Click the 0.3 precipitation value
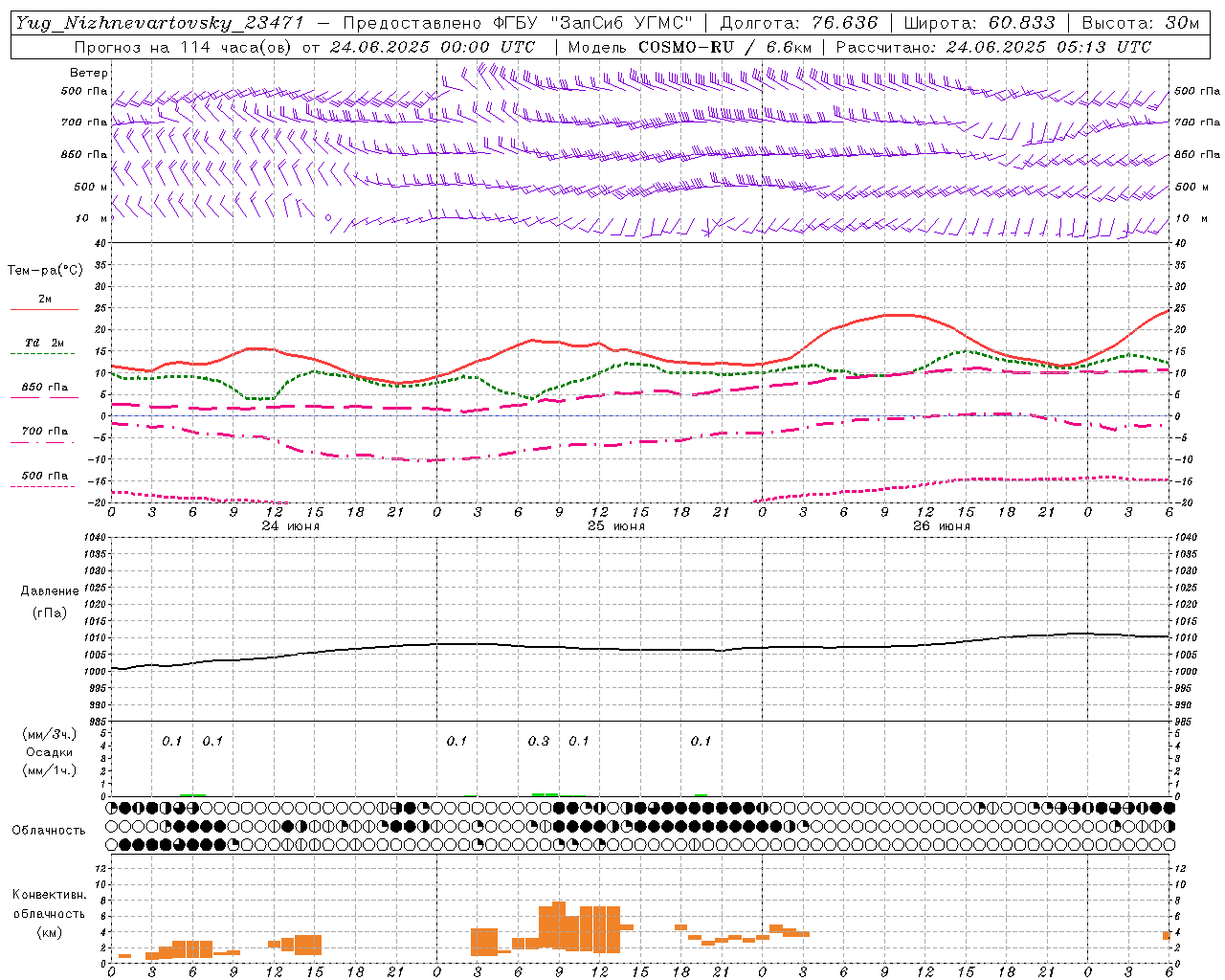 (x=539, y=741)
